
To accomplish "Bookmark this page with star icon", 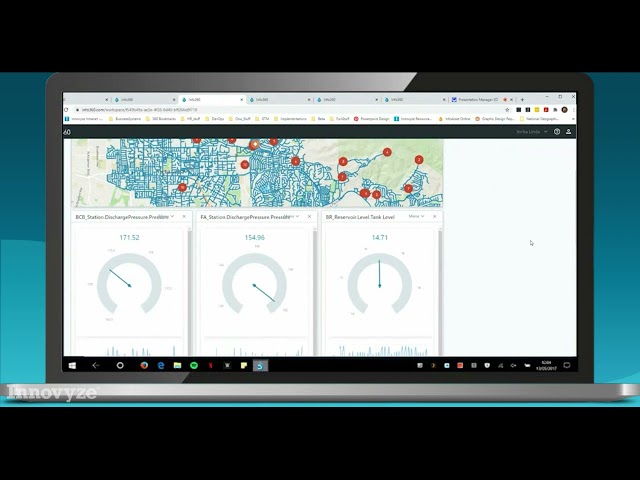I will coord(507,110).
